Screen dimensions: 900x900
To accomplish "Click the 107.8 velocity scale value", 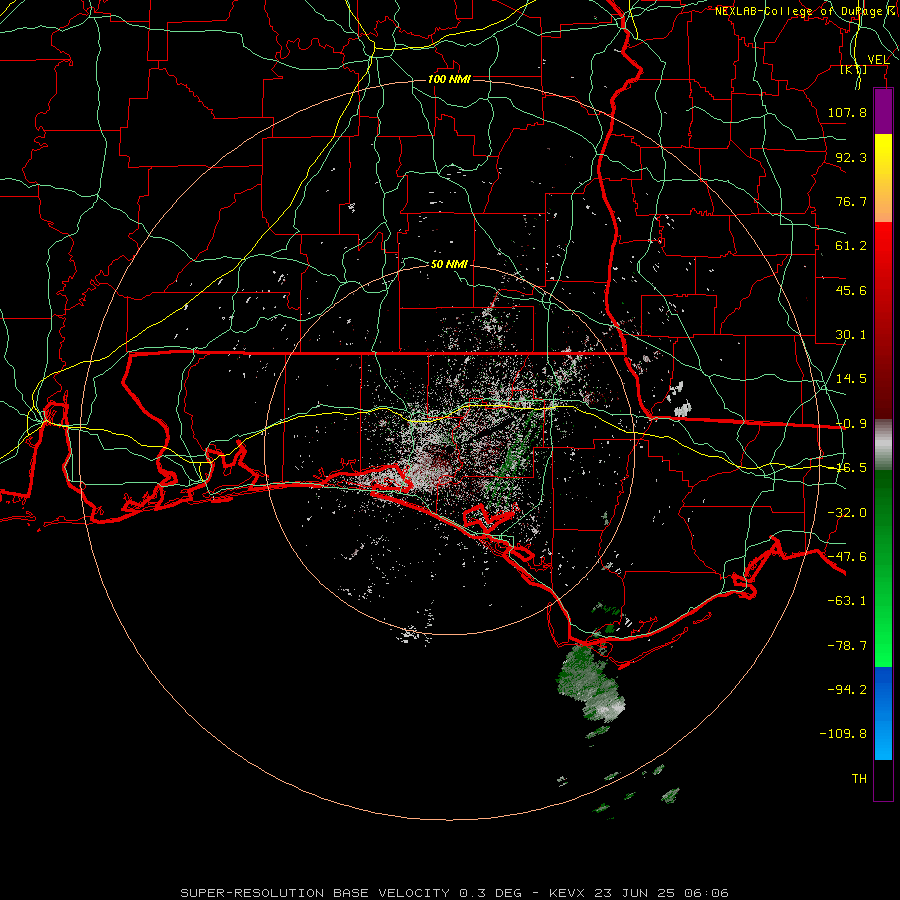I will [x=847, y=112].
